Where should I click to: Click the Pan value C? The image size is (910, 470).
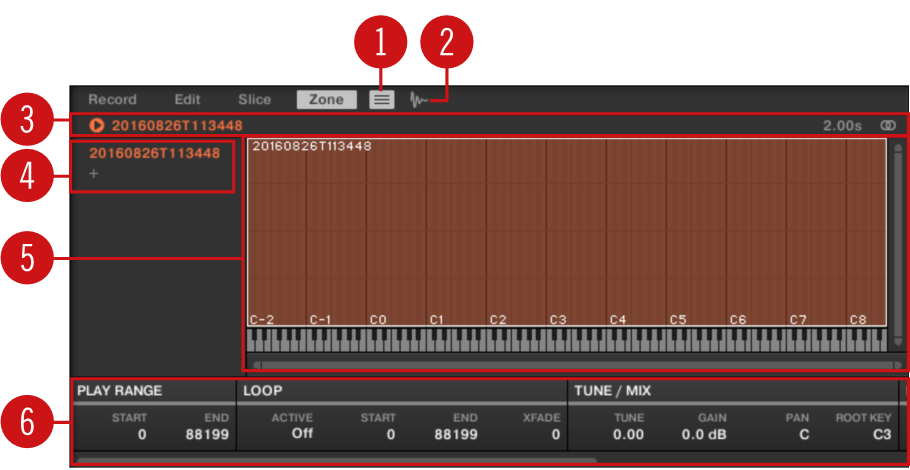click(x=803, y=435)
